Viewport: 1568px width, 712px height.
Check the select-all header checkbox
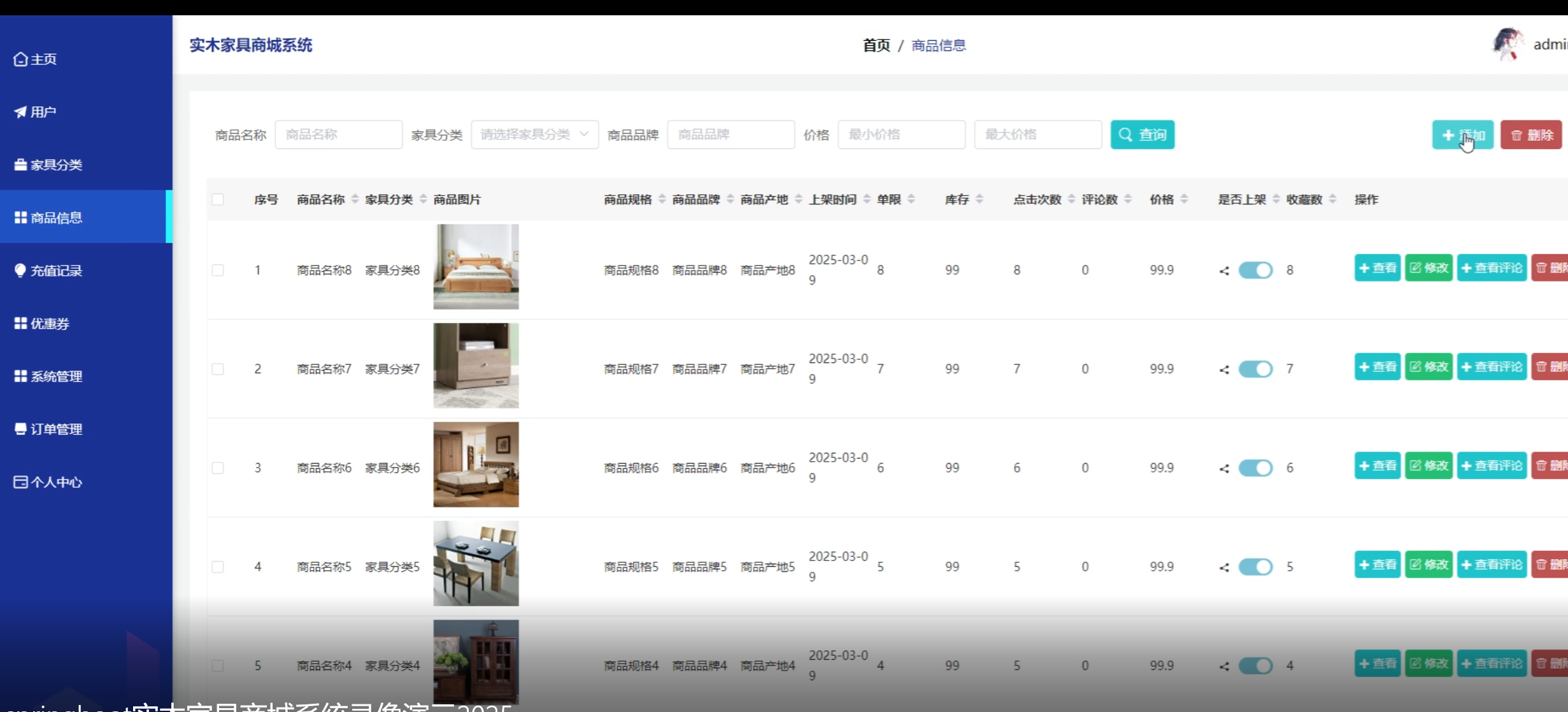click(x=218, y=199)
